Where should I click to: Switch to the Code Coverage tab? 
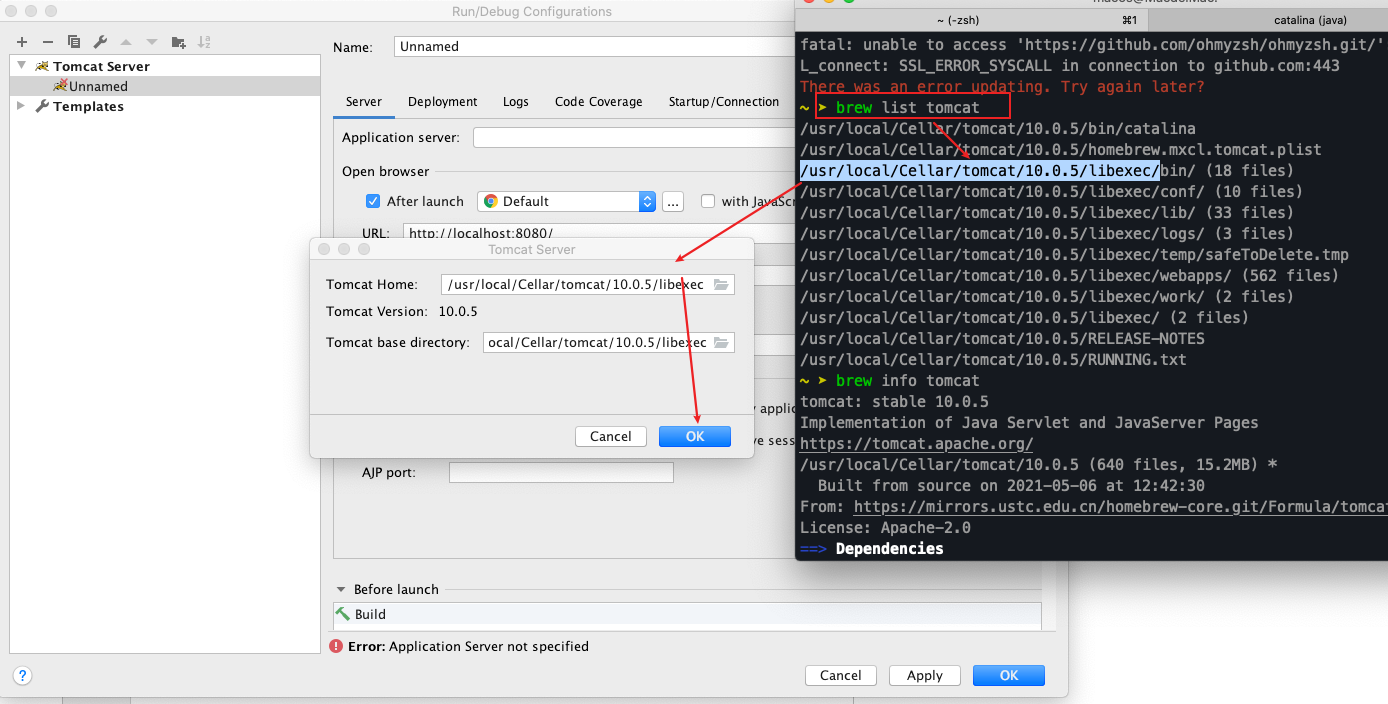(599, 102)
